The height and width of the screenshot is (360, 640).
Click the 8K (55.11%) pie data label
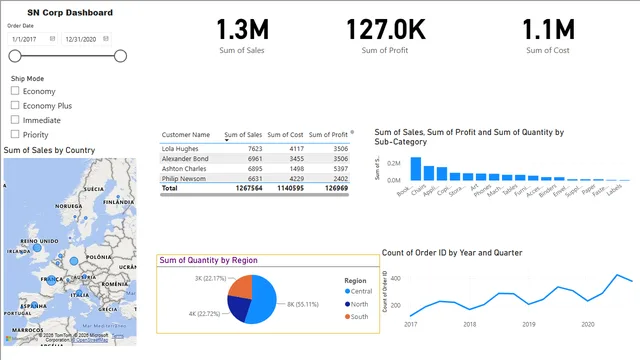[x=302, y=304]
